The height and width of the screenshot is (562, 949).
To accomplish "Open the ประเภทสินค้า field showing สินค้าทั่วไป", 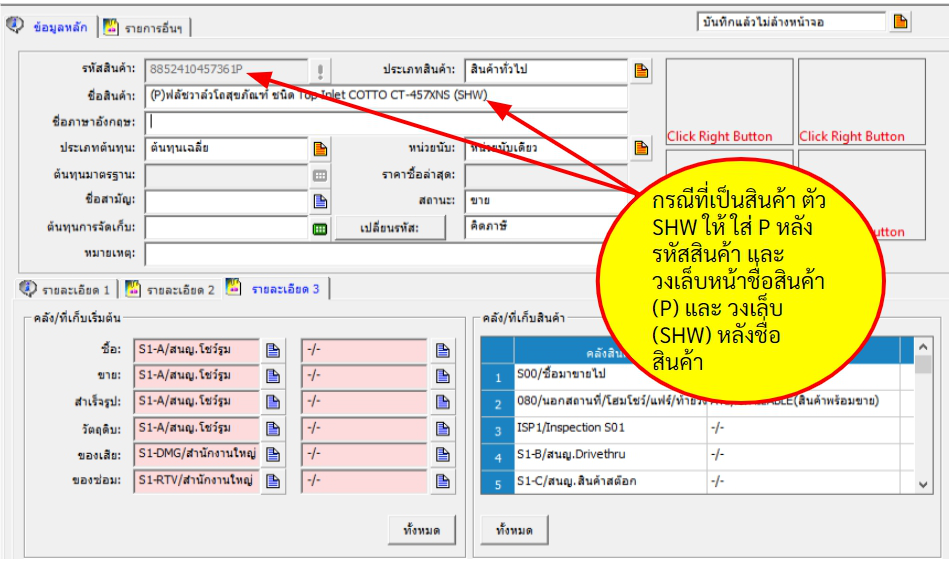I will (546, 70).
